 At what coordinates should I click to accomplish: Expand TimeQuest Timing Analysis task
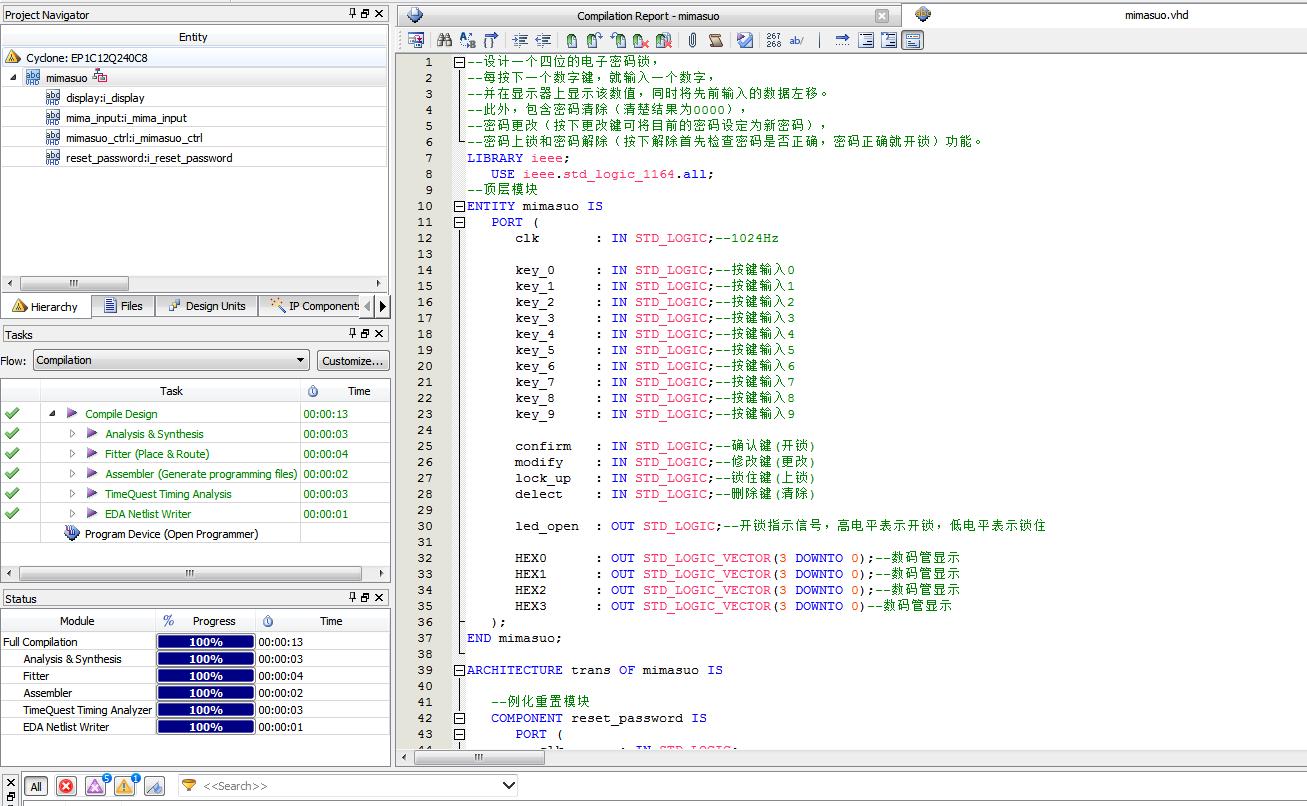[x=72, y=494]
